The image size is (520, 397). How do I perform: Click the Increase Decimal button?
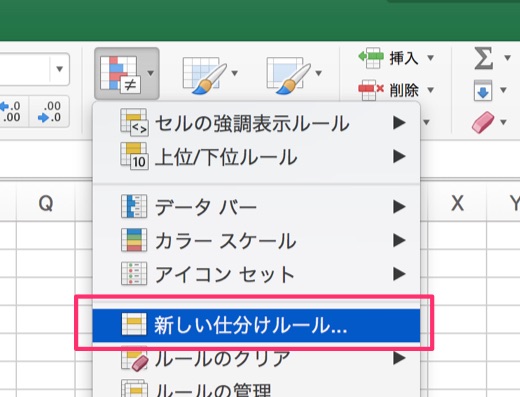tap(11, 112)
